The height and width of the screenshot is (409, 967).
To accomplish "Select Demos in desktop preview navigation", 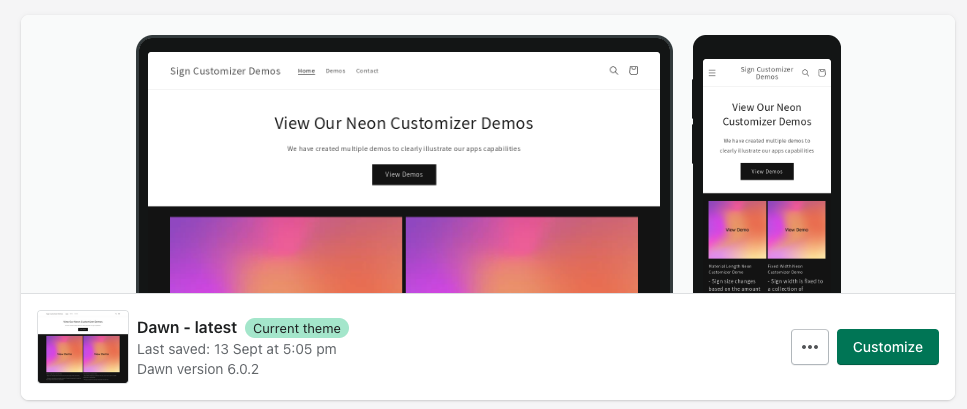I will 335,71.
